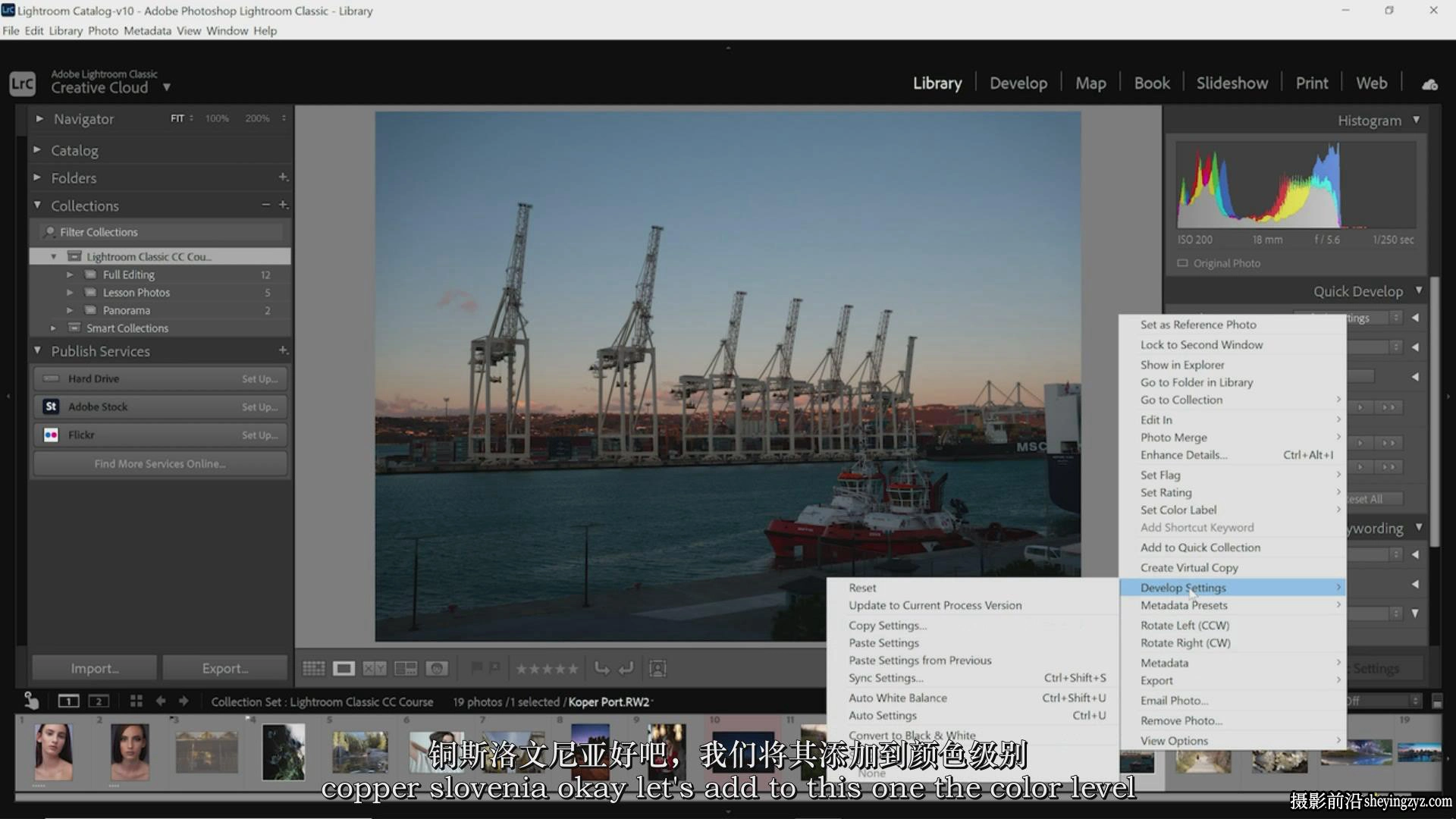Set flag as rejected icon
The image size is (1456, 819).
(x=494, y=667)
